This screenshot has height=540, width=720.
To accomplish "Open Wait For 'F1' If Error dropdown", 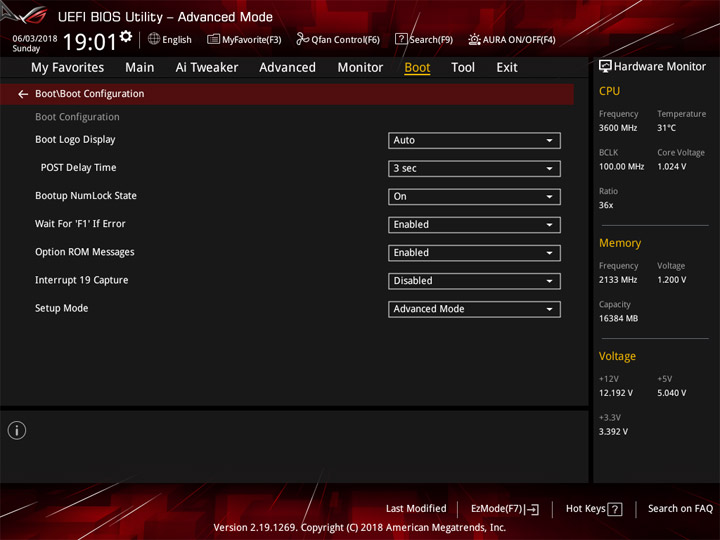I will point(474,225).
